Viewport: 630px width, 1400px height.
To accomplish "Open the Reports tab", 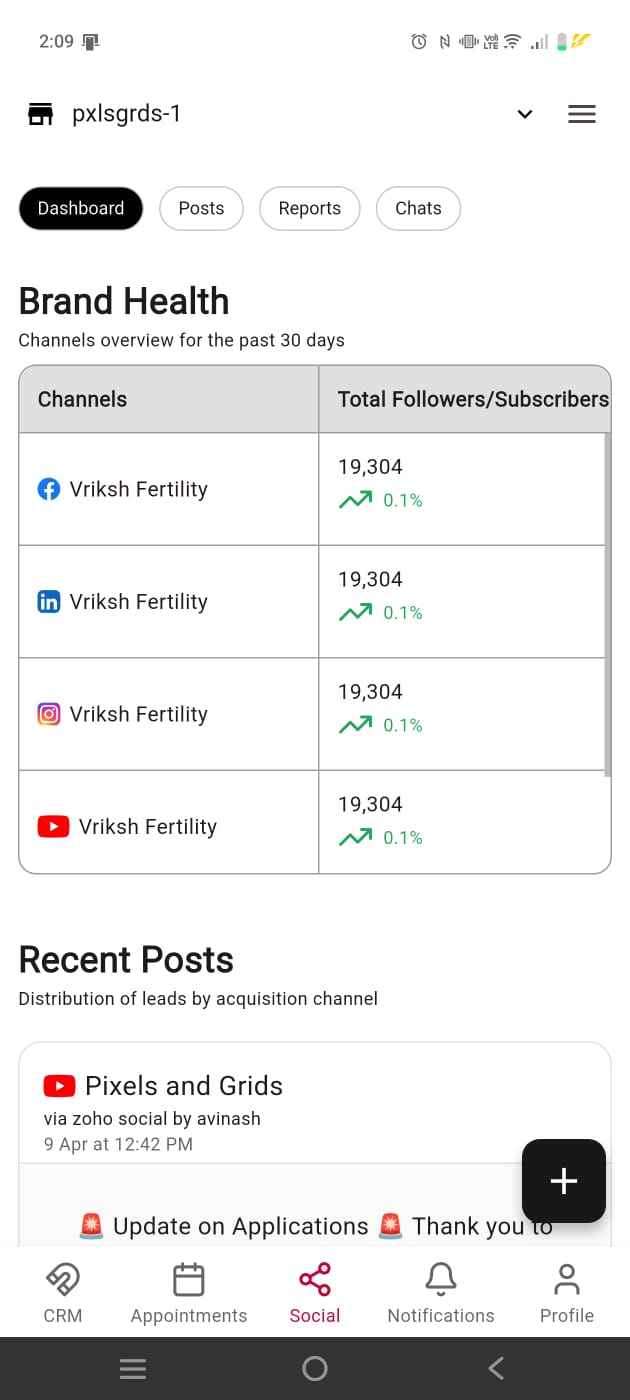I will tap(309, 208).
